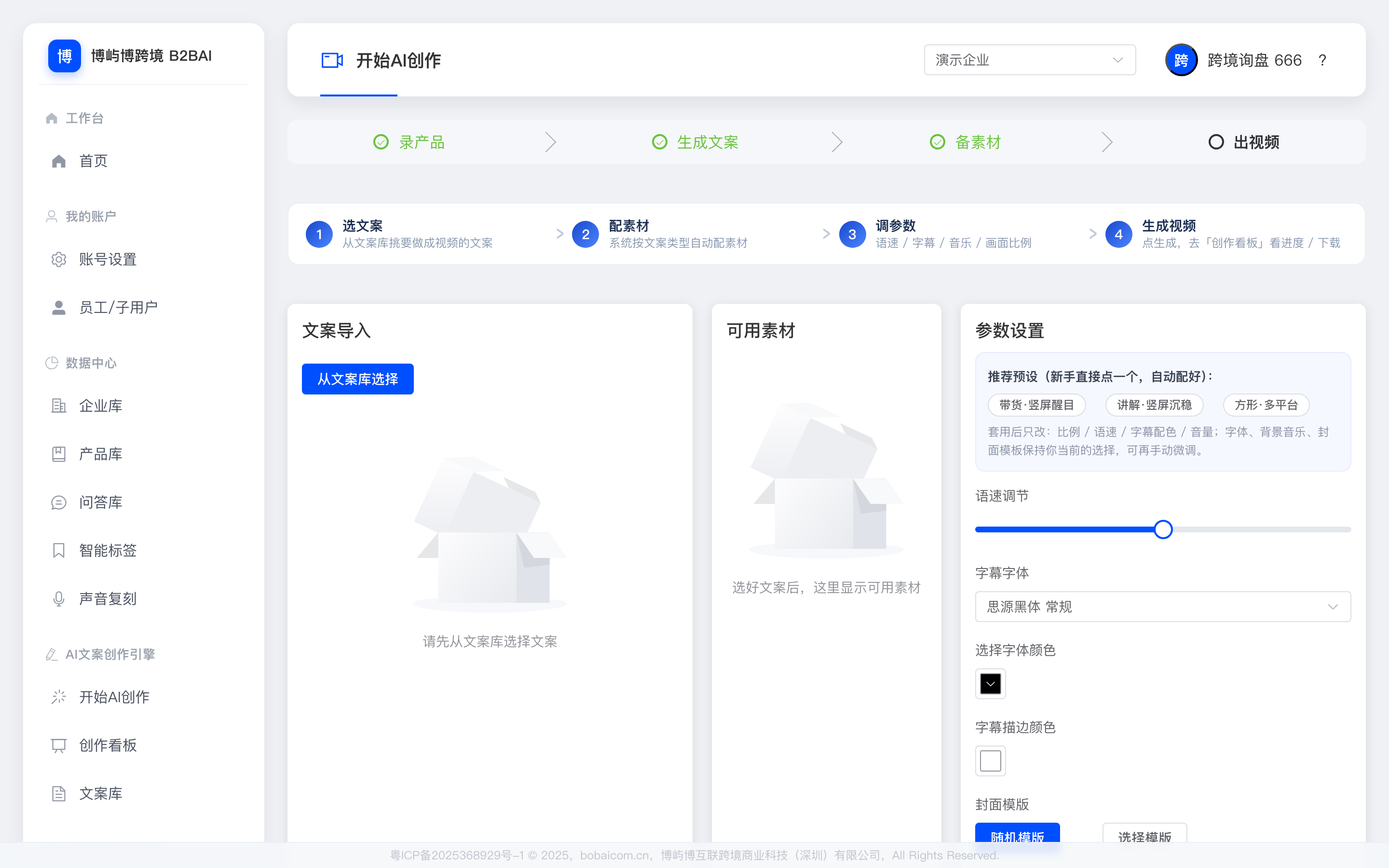
Task: Click step 3 调参数 number circle
Action: point(852,234)
